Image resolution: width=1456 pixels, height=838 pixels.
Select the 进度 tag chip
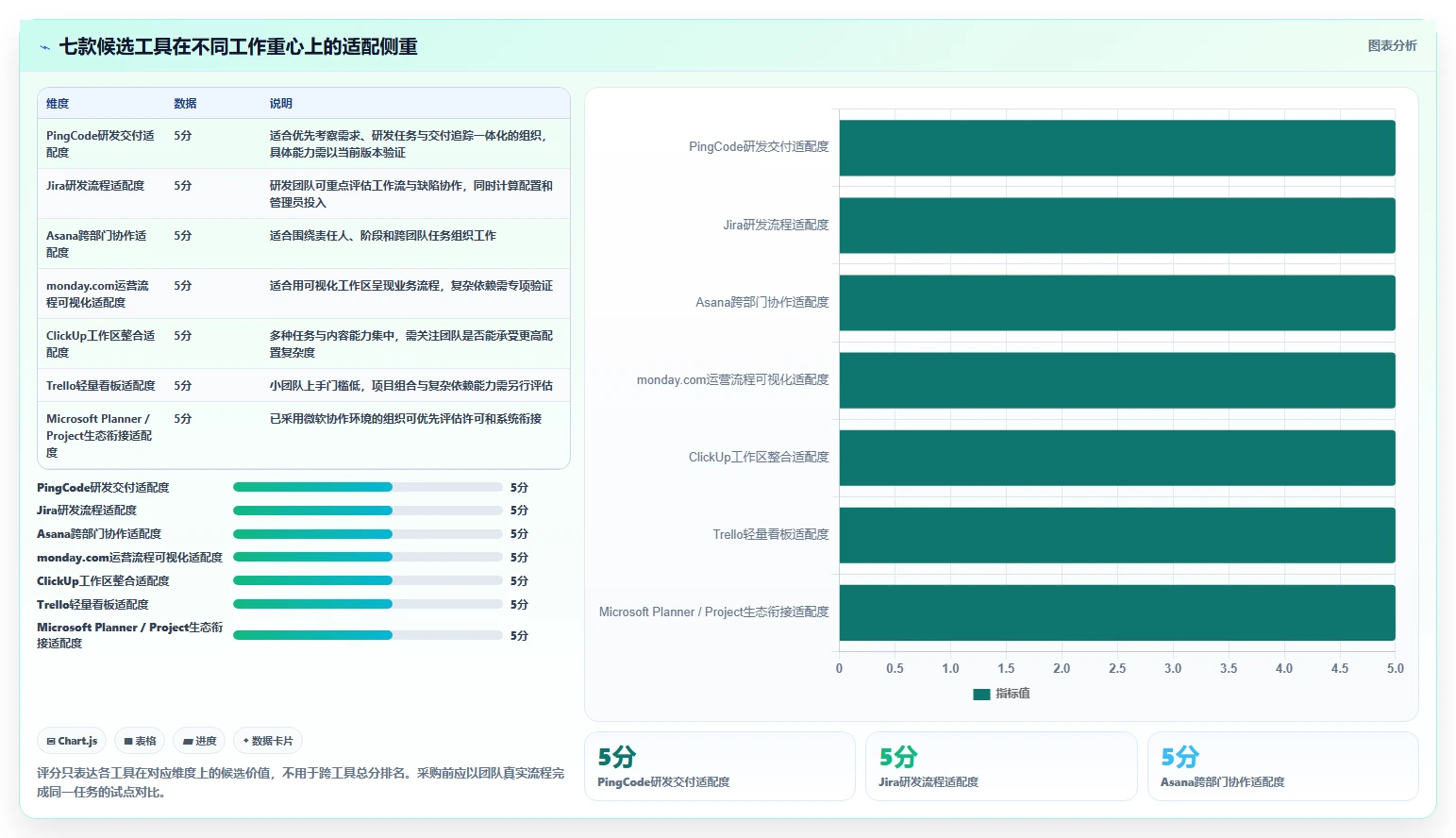pos(199,741)
